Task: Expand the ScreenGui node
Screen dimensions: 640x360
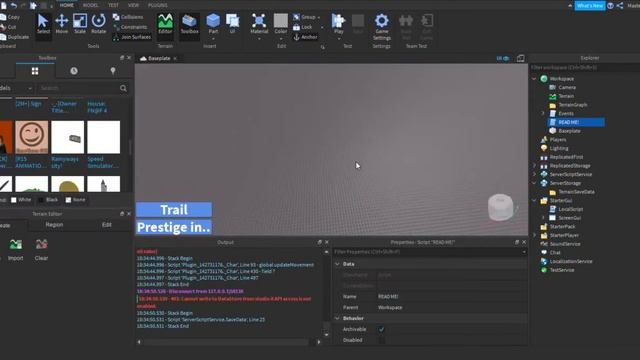Action: tap(543, 218)
